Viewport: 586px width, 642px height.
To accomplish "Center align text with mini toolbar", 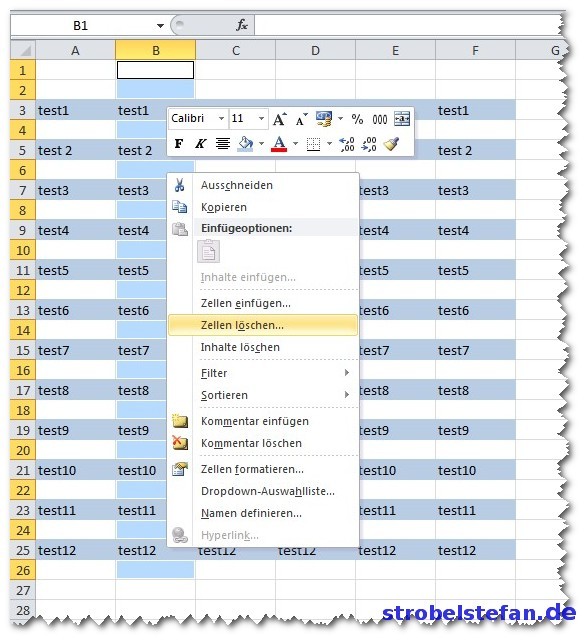I will pos(223,144).
